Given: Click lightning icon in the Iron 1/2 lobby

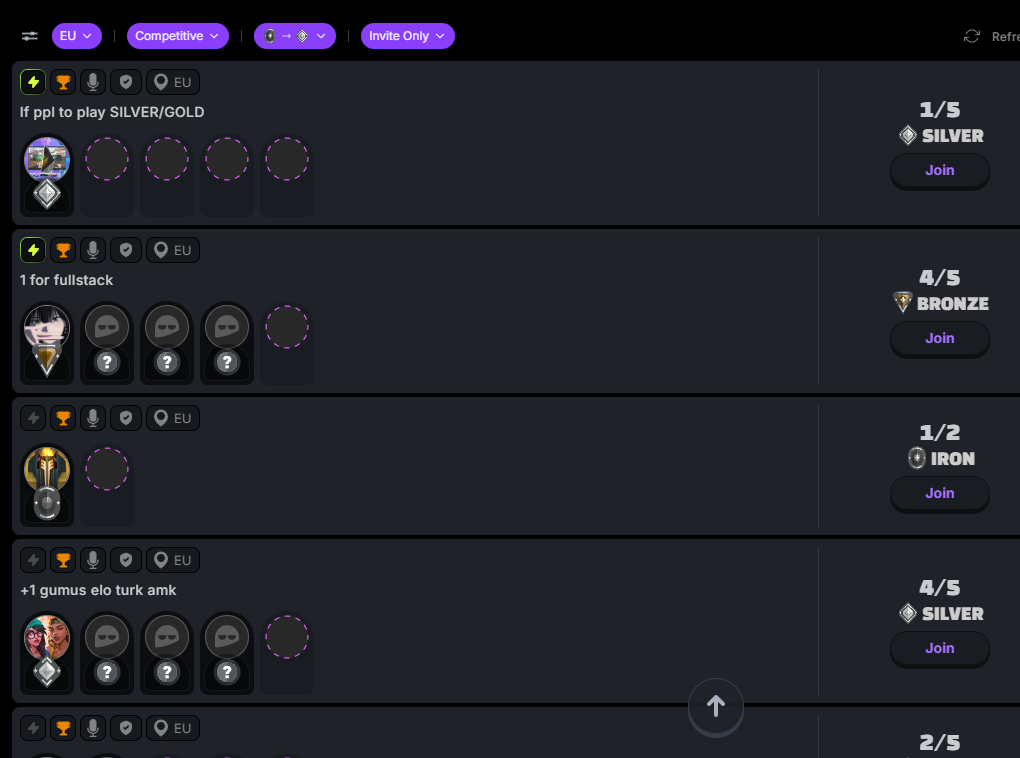Looking at the screenshot, I should click(33, 418).
